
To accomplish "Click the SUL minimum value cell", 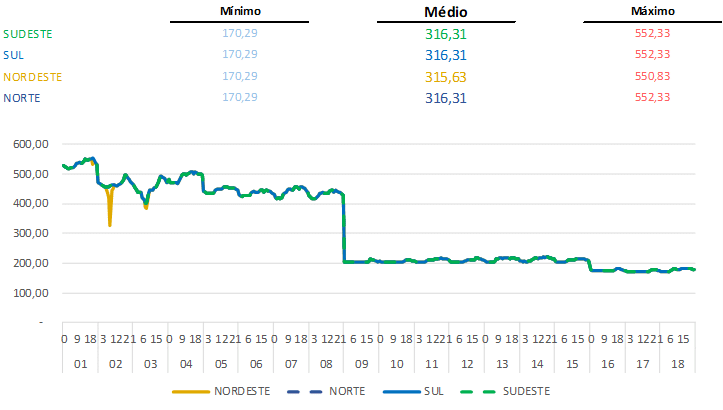I will (239, 54).
